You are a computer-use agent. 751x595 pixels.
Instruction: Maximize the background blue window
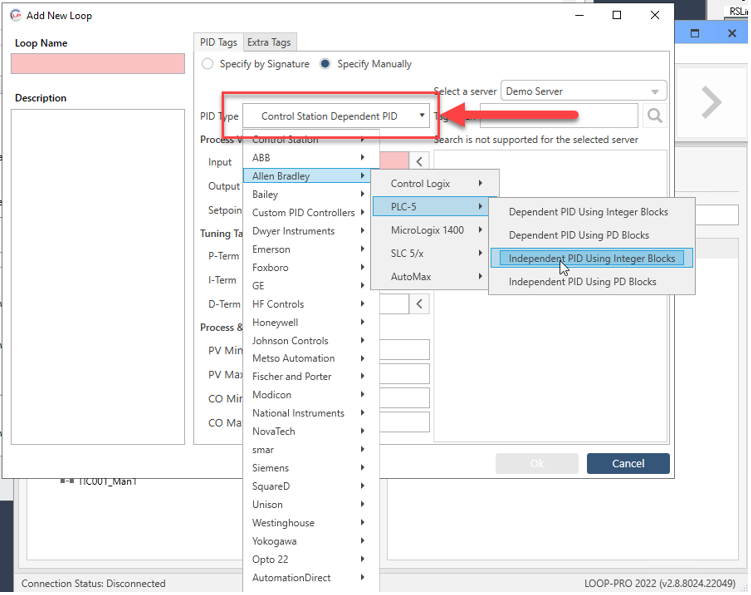[x=694, y=33]
